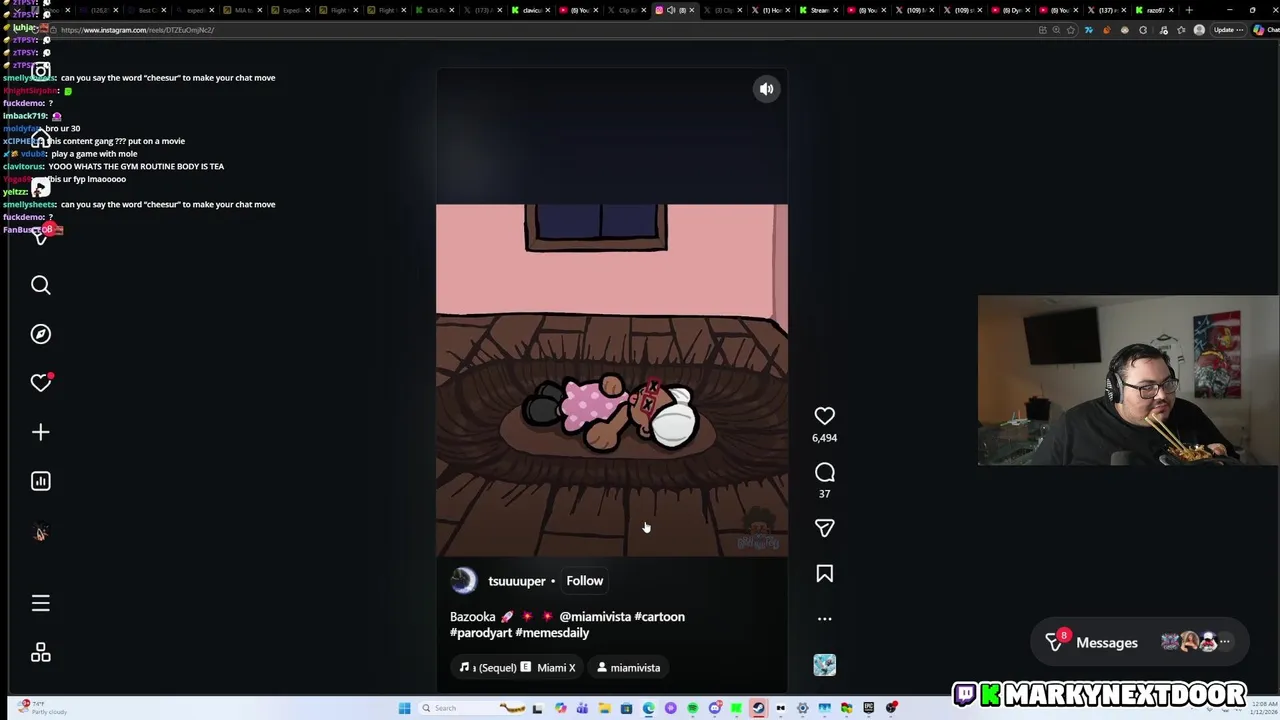Open the #parodyart hashtag
Viewport: 1280px width, 720px height.
coord(481,633)
